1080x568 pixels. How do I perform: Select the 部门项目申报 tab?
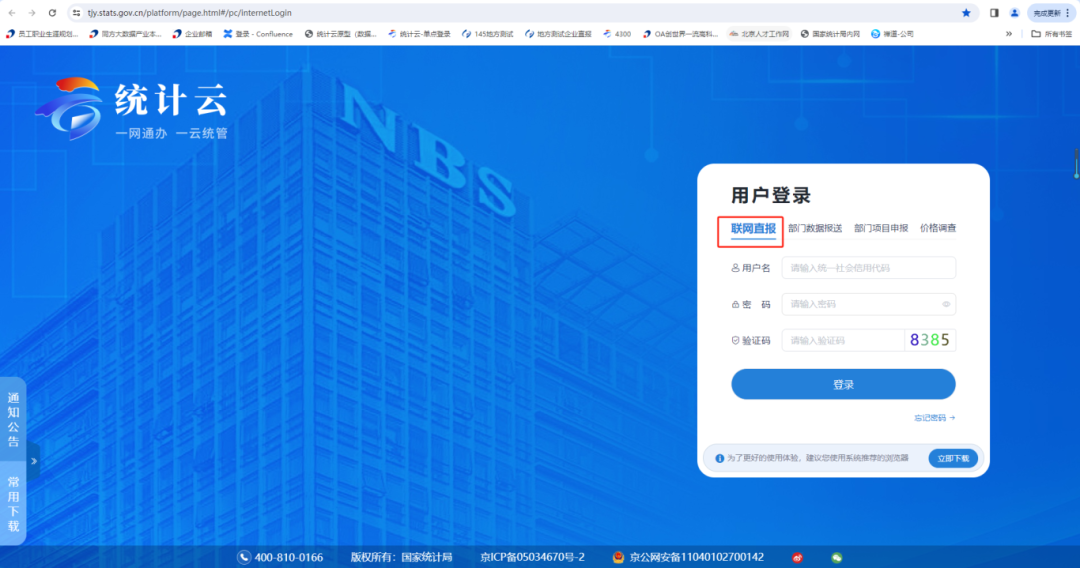881,229
